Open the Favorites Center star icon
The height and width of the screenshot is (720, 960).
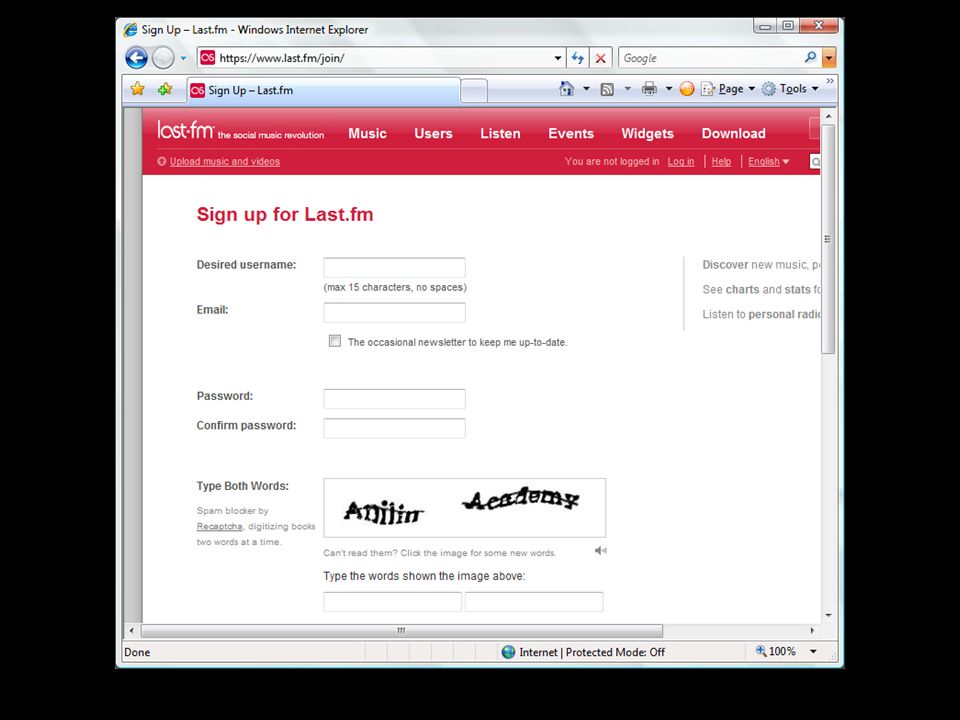click(138, 89)
